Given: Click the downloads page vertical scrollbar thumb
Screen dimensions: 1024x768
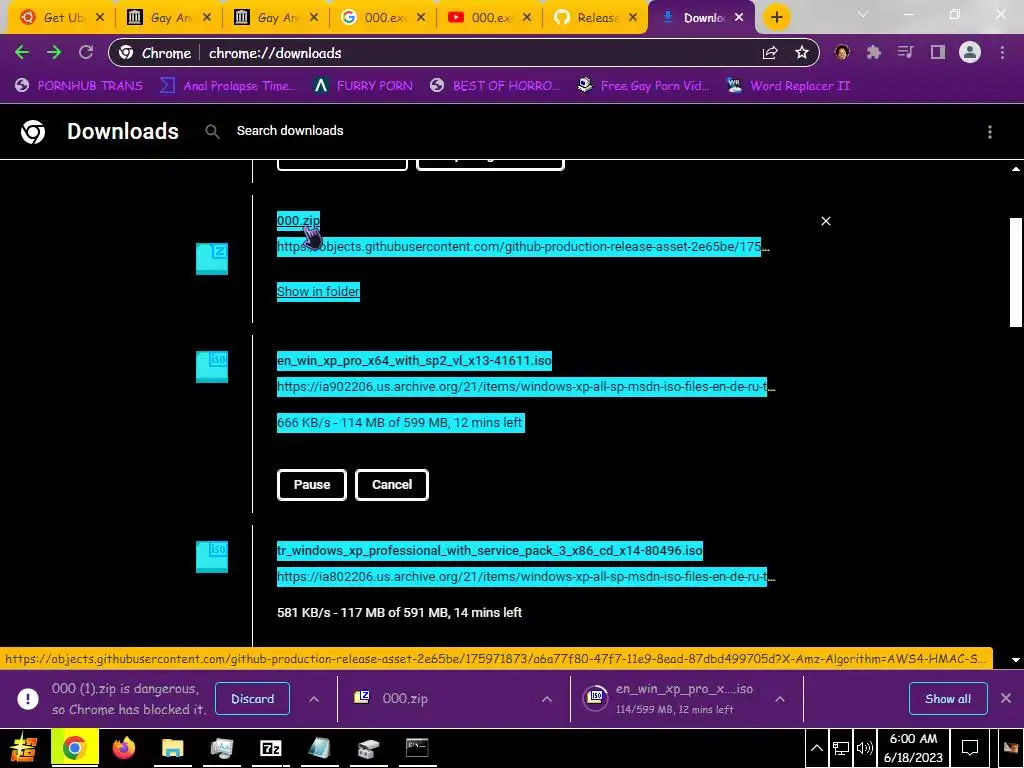Looking at the screenshot, I should pos(1015,272).
